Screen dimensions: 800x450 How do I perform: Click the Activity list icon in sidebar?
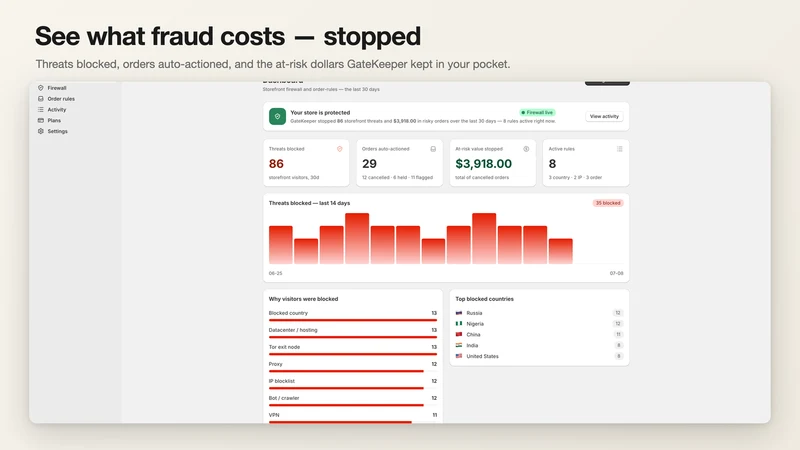pyautogui.click(x=41, y=110)
